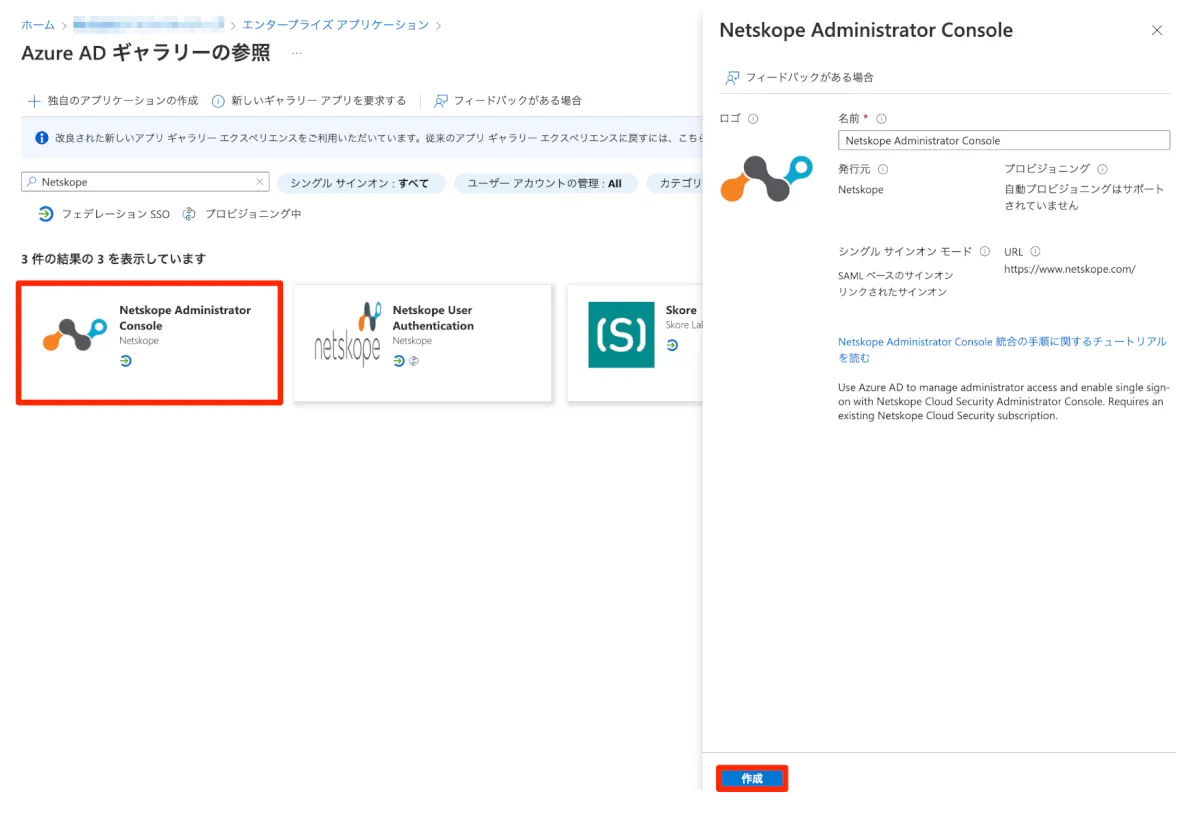Click the provisioning icon on the User Authentication card
Screen dimensions: 1200x827
(x=413, y=361)
